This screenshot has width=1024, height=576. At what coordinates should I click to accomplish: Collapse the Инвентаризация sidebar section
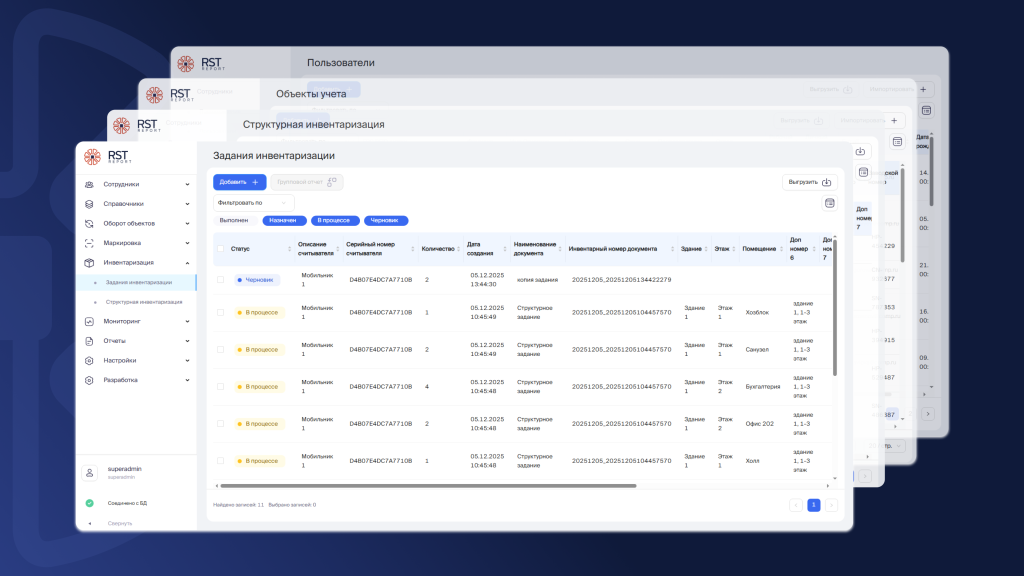tap(187, 263)
